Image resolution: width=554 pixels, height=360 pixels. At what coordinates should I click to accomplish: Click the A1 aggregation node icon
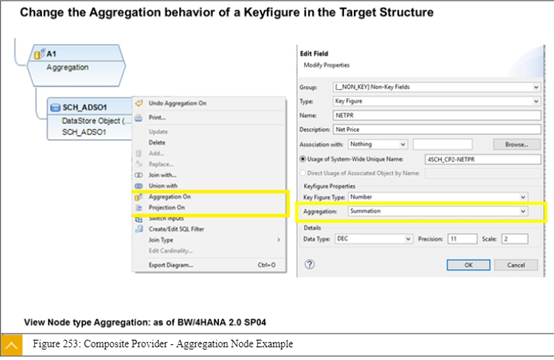39,54
